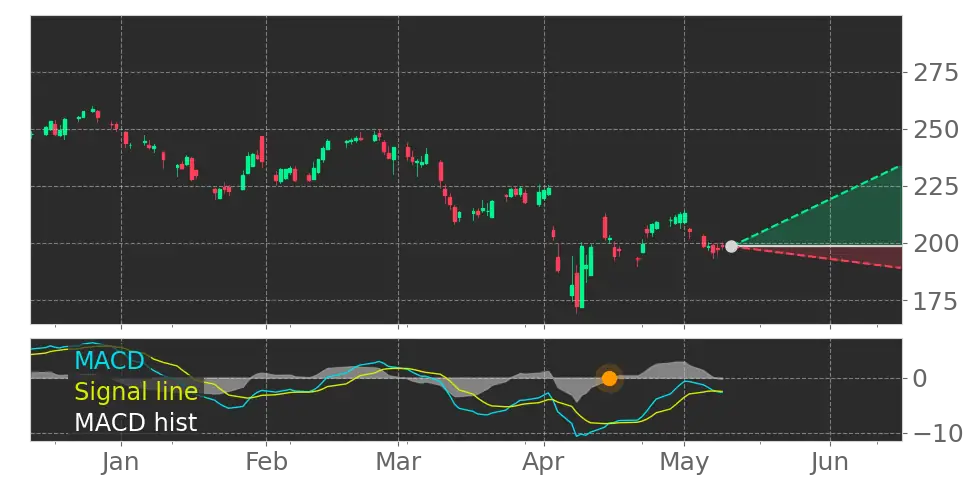Click the 175 price axis label
Image resolution: width=972 pixels, height=486 pixels.
pyautogui.click(x=936, y=301)
